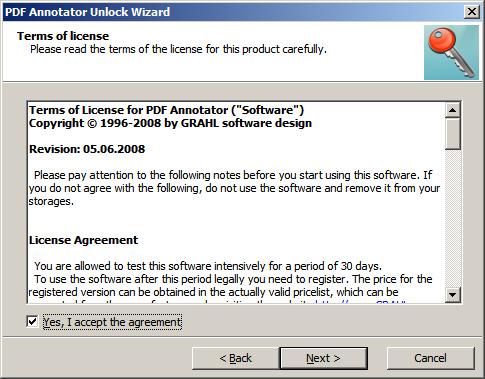Click 'Revision: 05.06.2008' text
This screenshot has height=379, width=485.
click(x=87, y=149)
